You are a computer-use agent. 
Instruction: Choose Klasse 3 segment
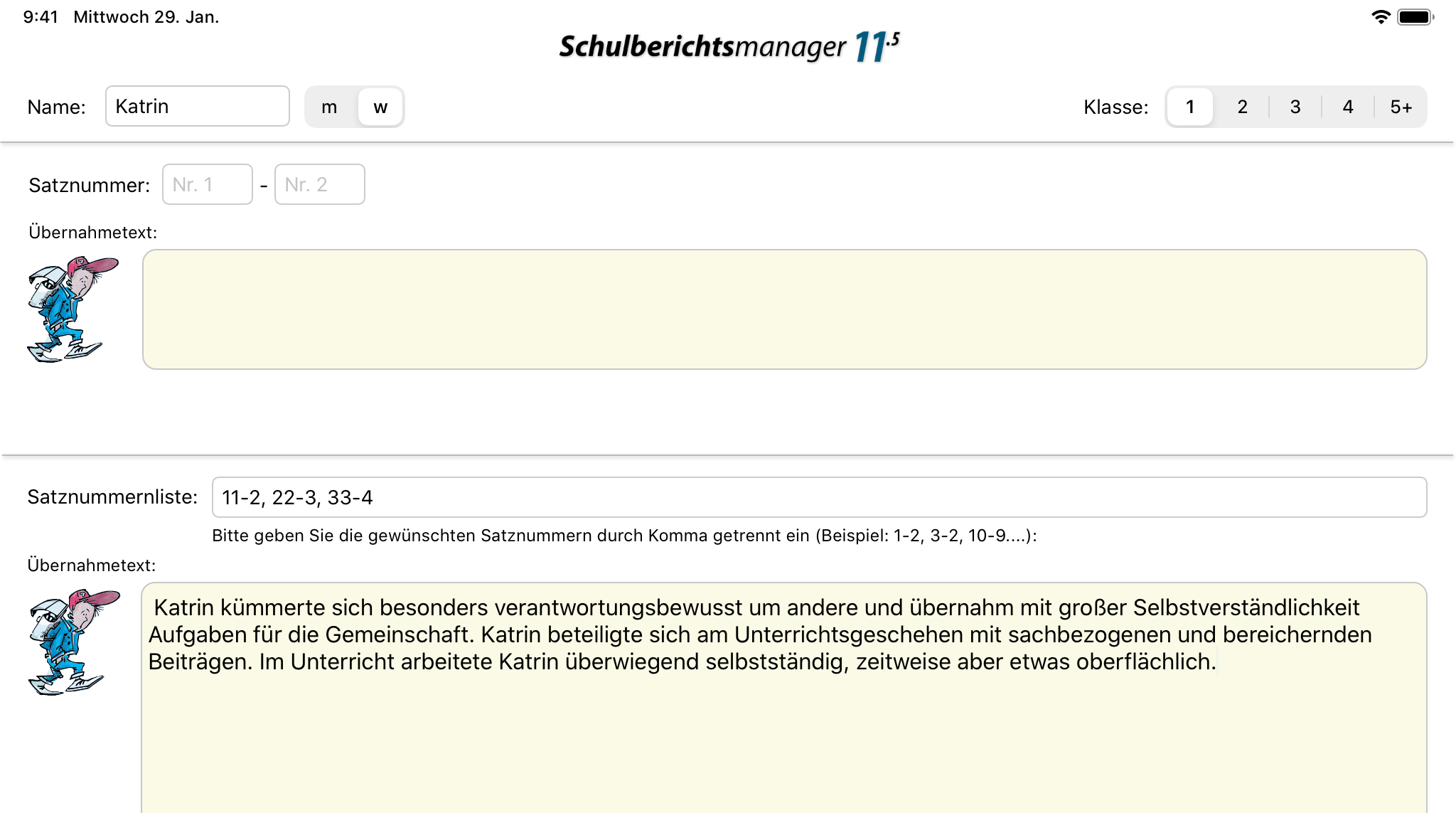1295,107
